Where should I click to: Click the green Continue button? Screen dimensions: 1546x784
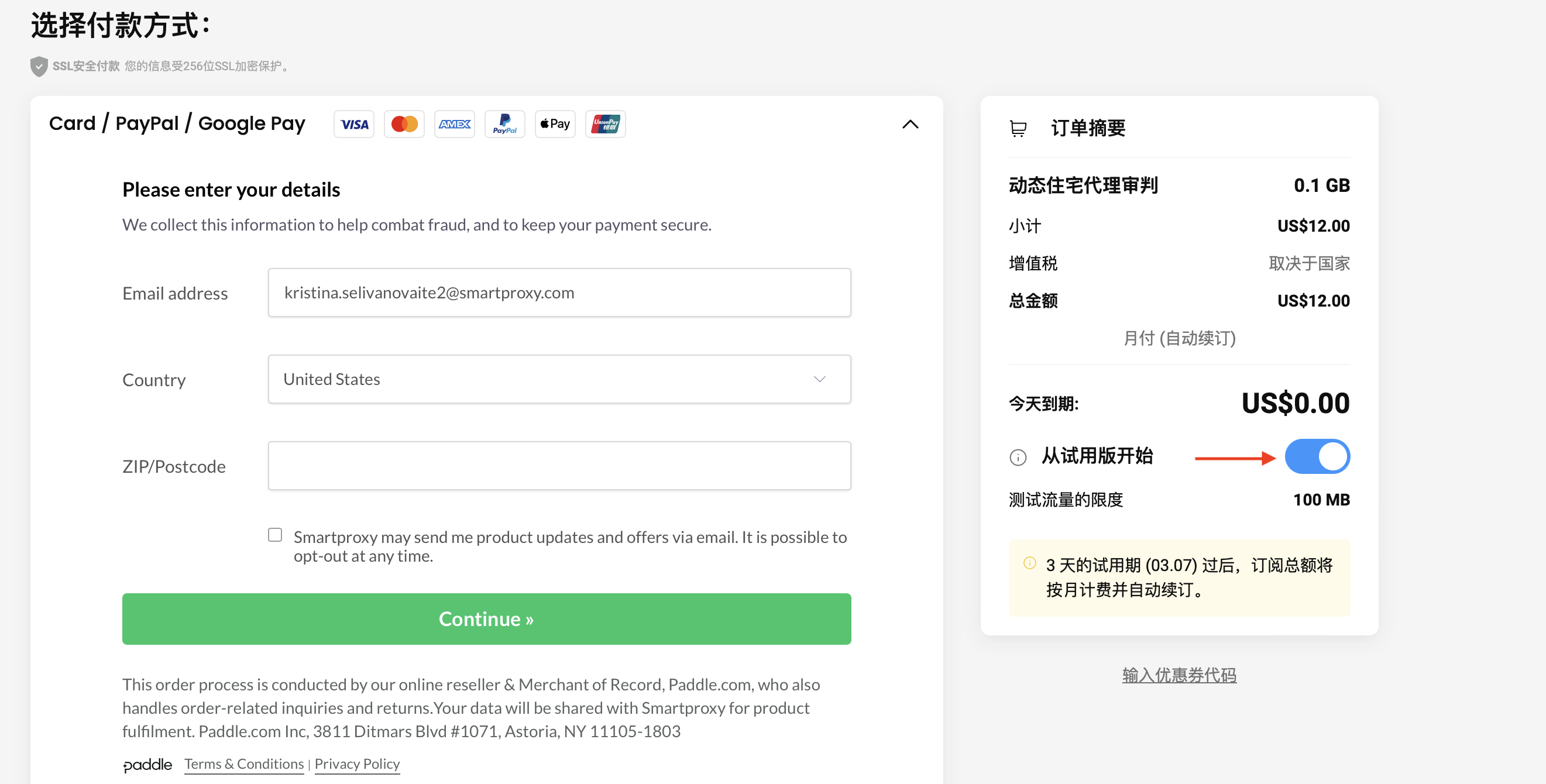[x=487, y=619]
